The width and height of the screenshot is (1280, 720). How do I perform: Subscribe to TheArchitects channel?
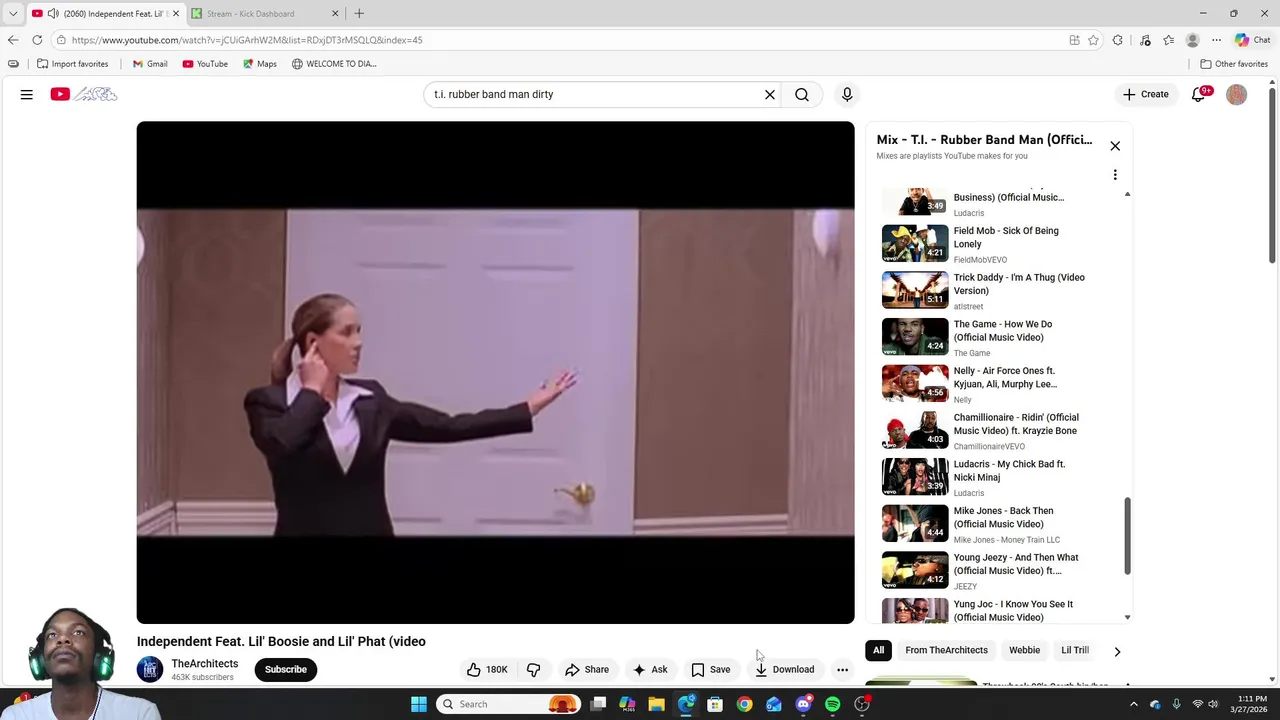point(286,669)
